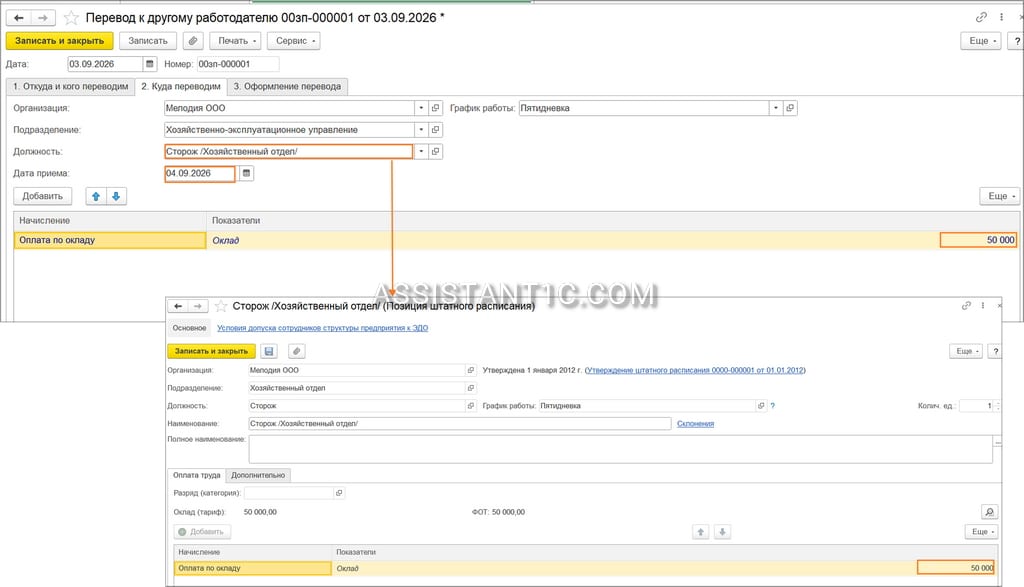The width and height of the screenshot is (1024, 587).
Task: Click the 50 000 Оклад value in the main table
Action: (x=978, y=240)
